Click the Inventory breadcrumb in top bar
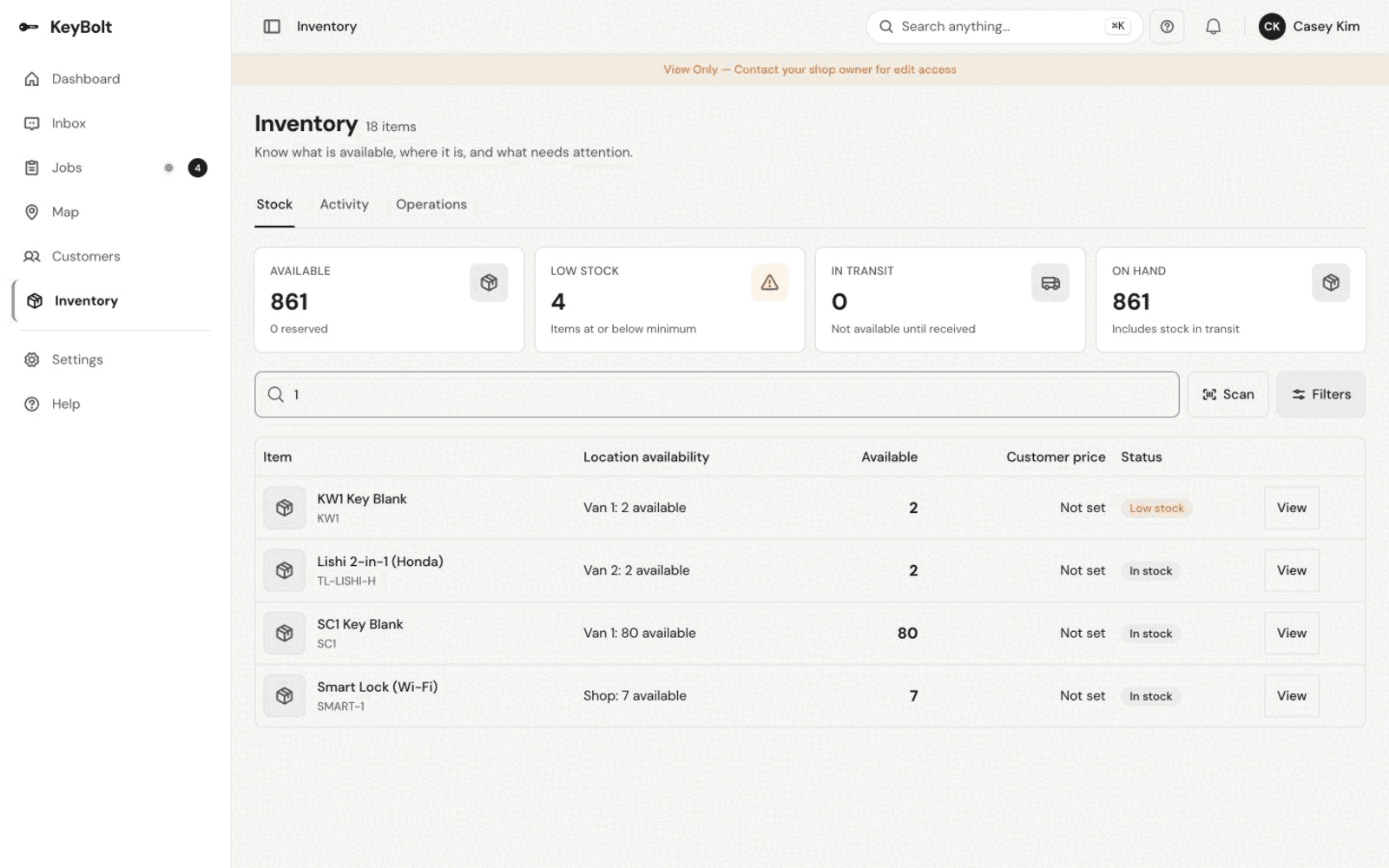This screenshot has width=1389, height=868. [x=326, y=27]
